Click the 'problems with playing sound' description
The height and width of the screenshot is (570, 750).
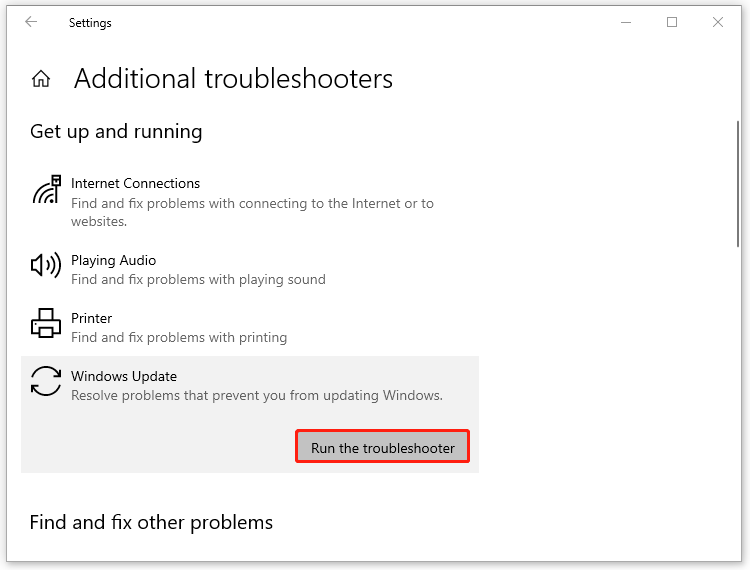click(198, 280)
